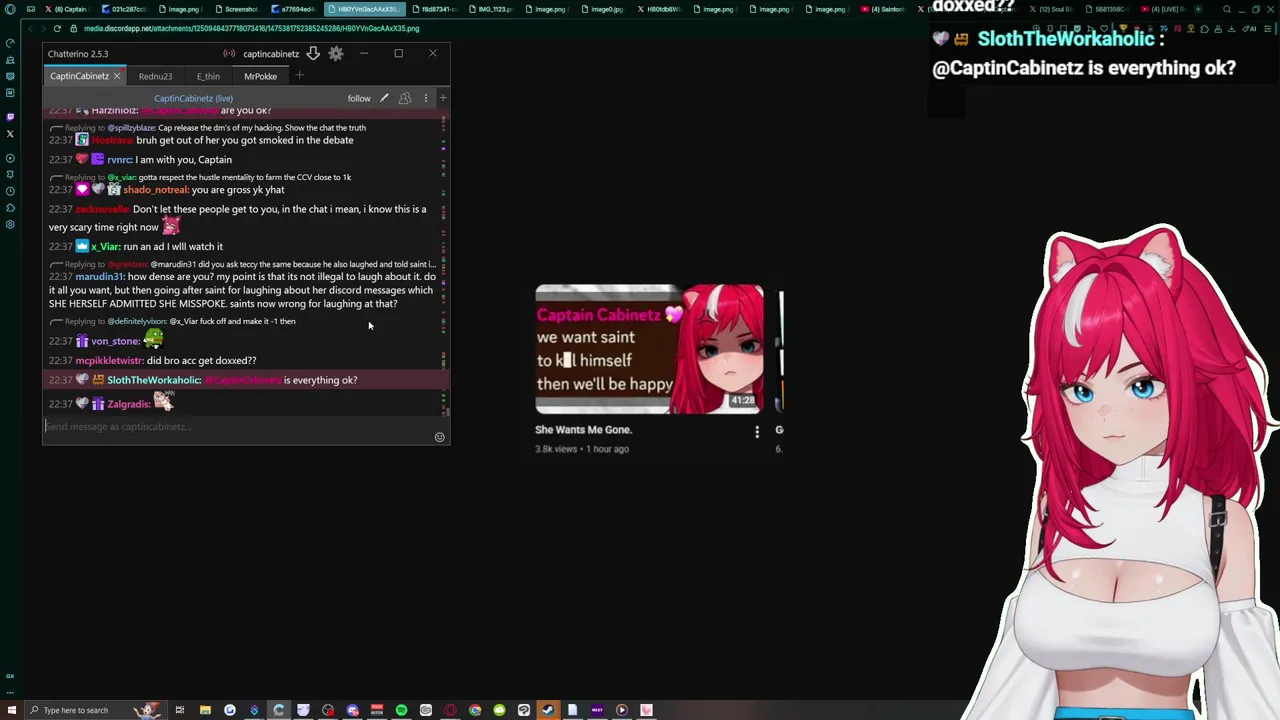Click username Zalgradis in chat

click(128, 404)
